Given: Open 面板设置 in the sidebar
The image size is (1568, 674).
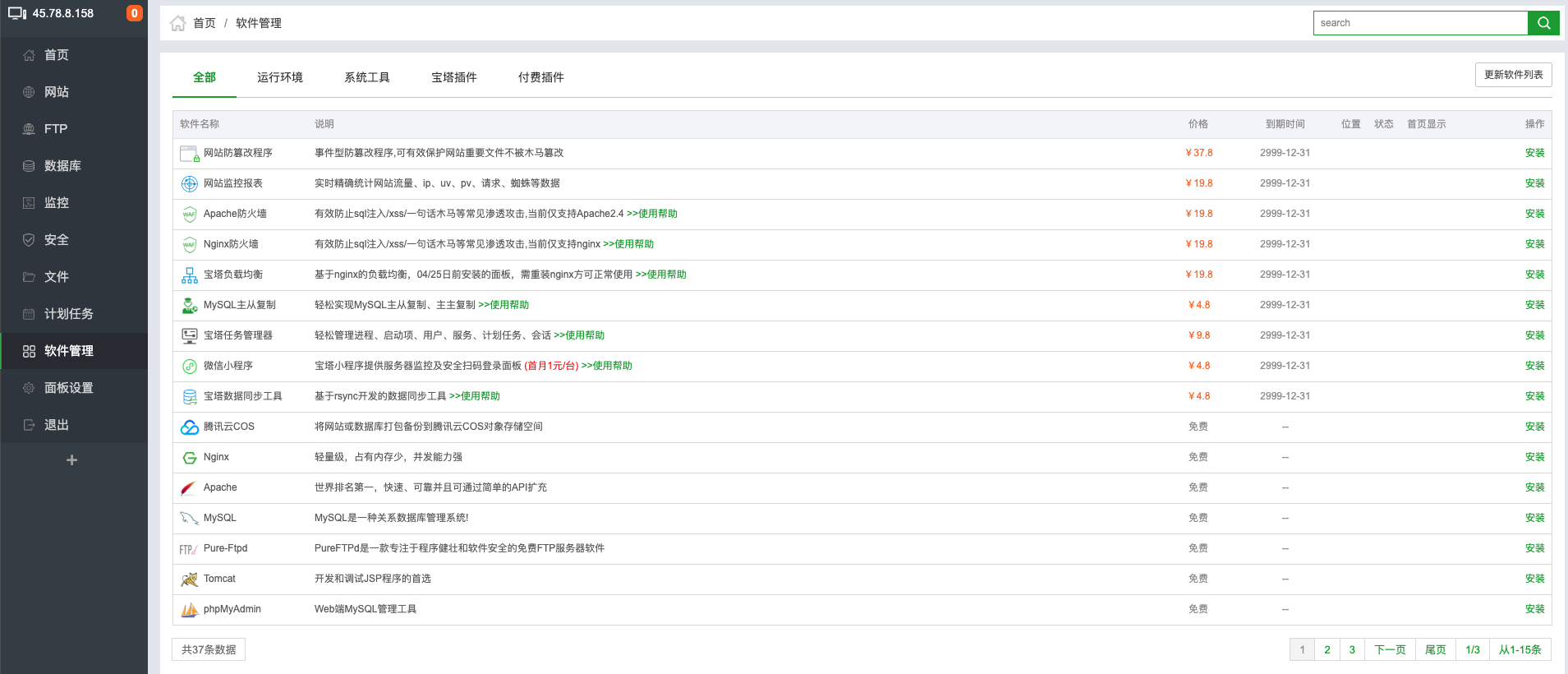Looking at the screenshot, I should click(74, 388).
